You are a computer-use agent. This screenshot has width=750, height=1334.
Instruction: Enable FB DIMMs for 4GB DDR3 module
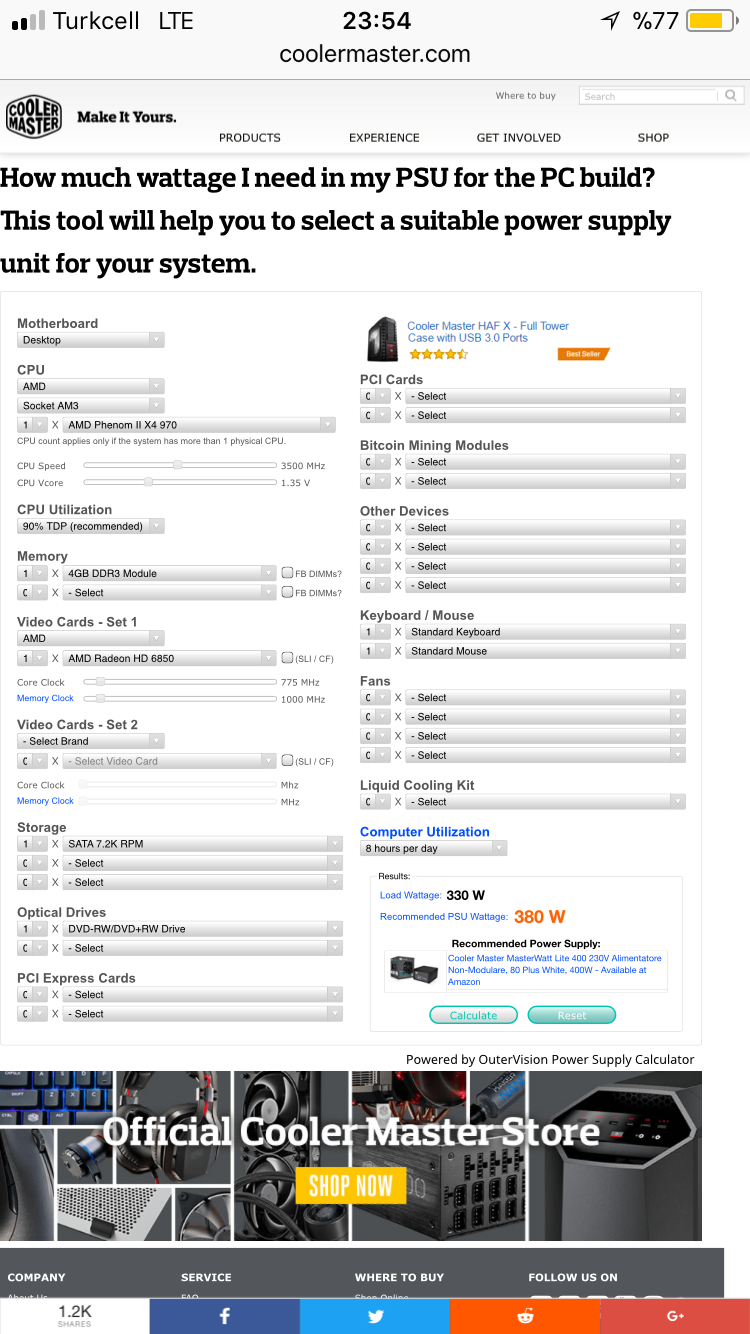coord(287,574)
